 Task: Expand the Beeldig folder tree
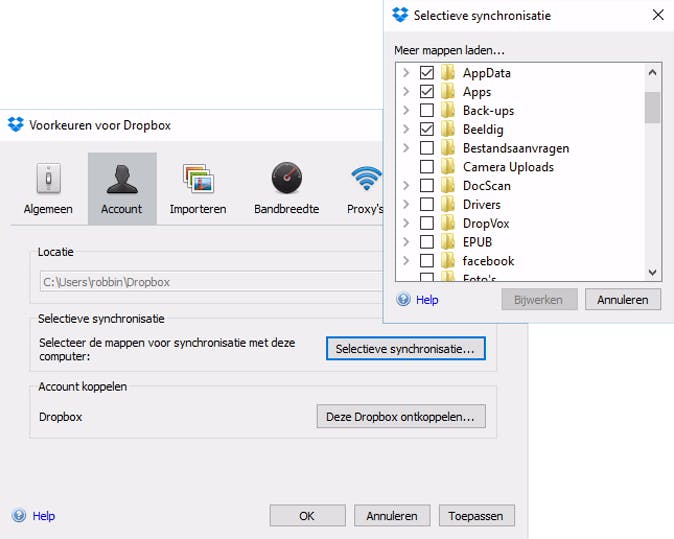(x=406, y=129)
